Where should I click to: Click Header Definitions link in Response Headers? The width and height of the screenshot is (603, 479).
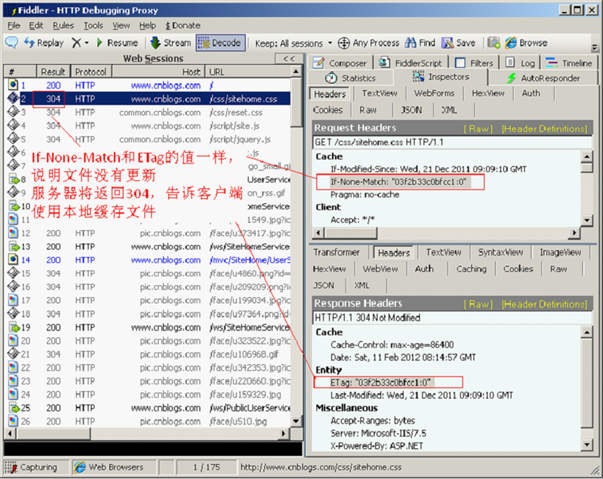coord(545,304)
